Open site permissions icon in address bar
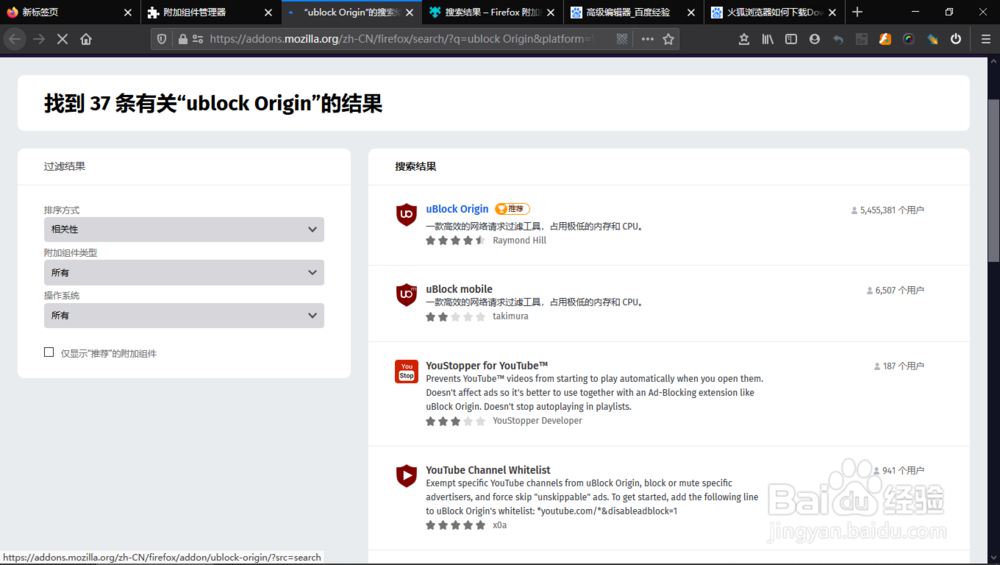1000x565 pixels. 198,39
